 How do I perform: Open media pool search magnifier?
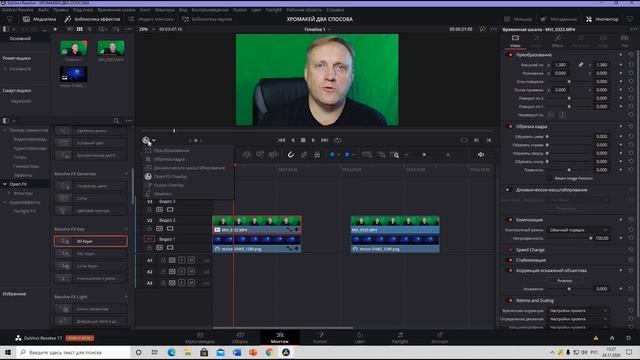click(x=101, y=29)
